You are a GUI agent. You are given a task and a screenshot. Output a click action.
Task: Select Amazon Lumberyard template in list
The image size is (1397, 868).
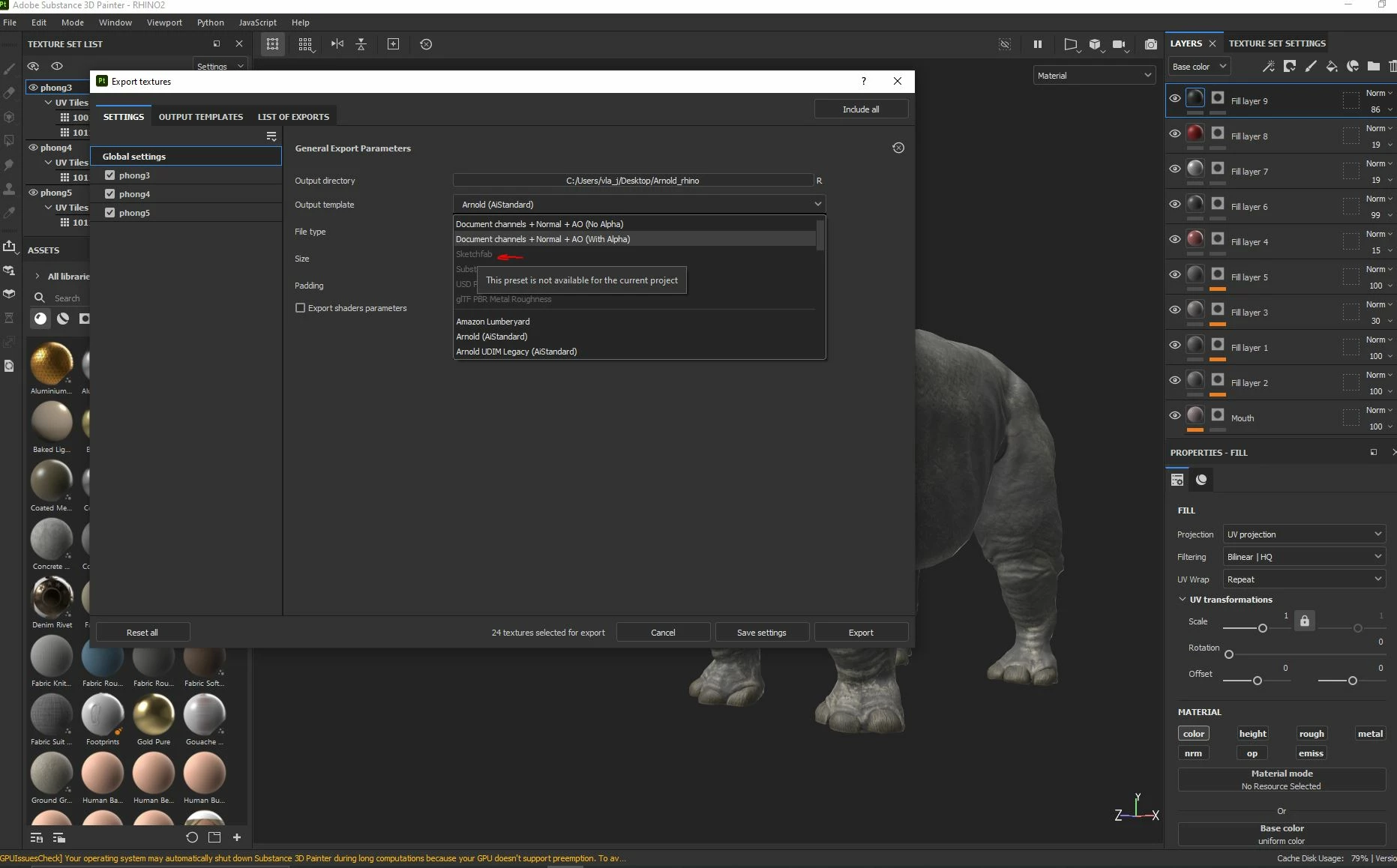click(x=634, y=322)
